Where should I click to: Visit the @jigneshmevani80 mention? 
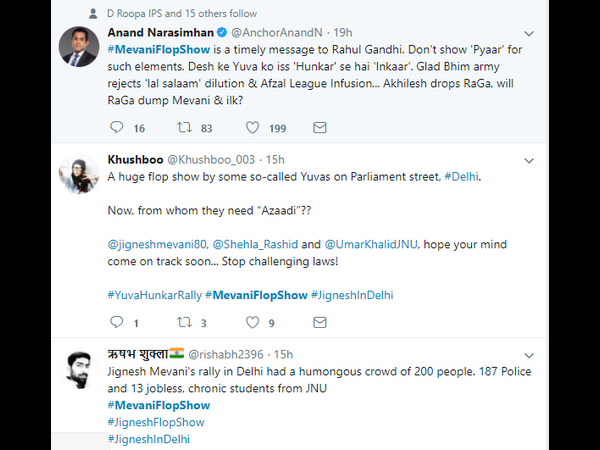coord(154,242)
